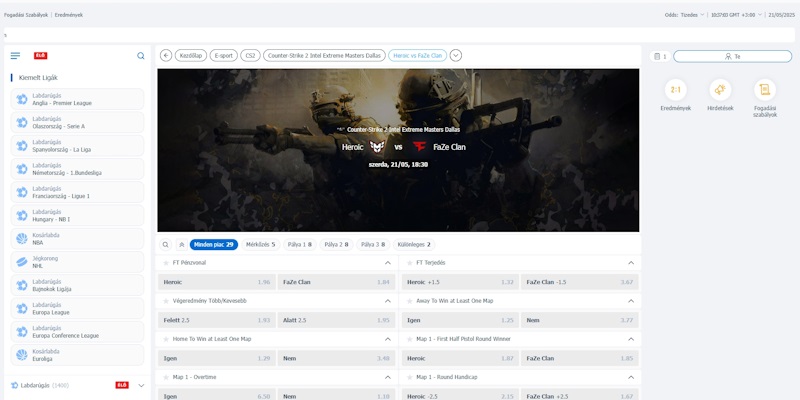This screenshot has width=800, height=400.
Task: Open the breadcrumb dropdown chevron after Heroic vs FaZe Clan
Action: pyautogui.click(x=456, y=55)
